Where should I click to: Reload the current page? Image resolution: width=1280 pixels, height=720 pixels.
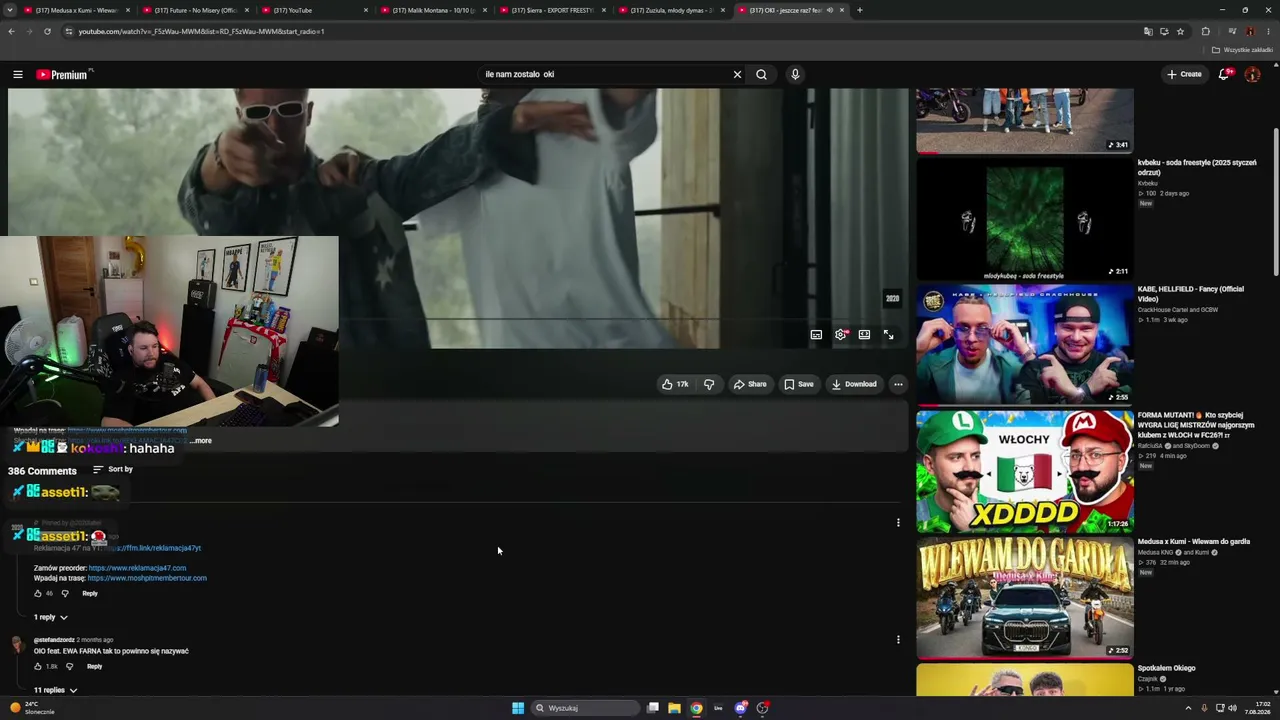[47, 31]
